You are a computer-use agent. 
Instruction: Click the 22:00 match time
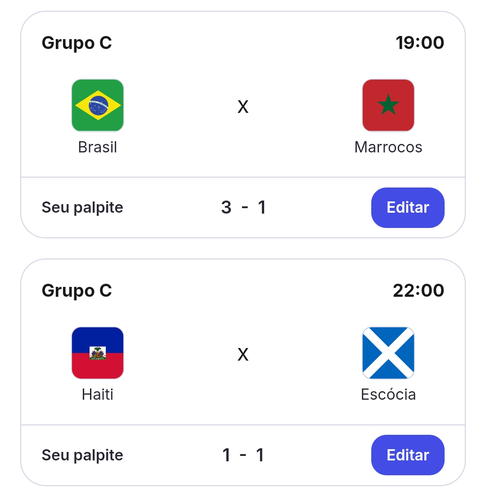coord(419,290)
